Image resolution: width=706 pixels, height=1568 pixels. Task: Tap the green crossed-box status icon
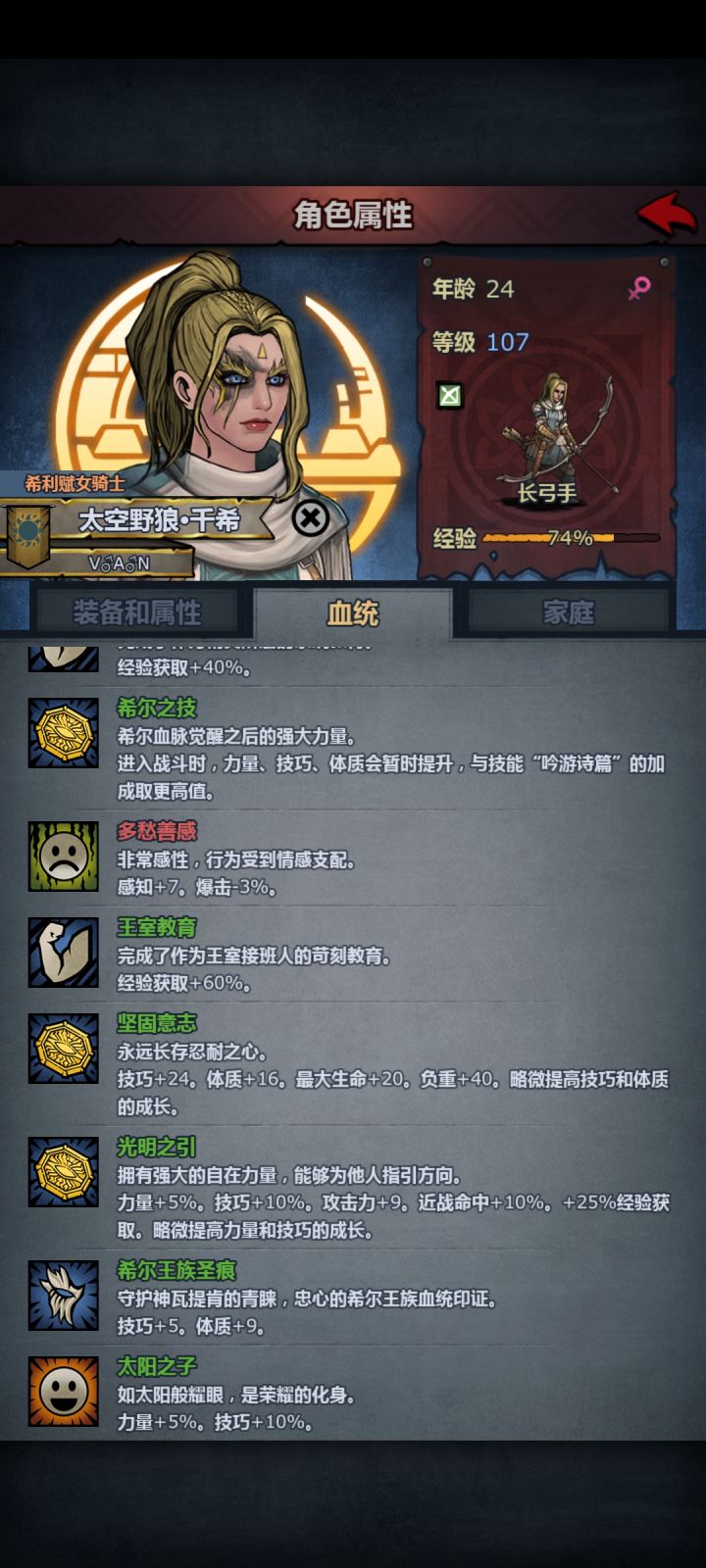click(x=449, y=396)
